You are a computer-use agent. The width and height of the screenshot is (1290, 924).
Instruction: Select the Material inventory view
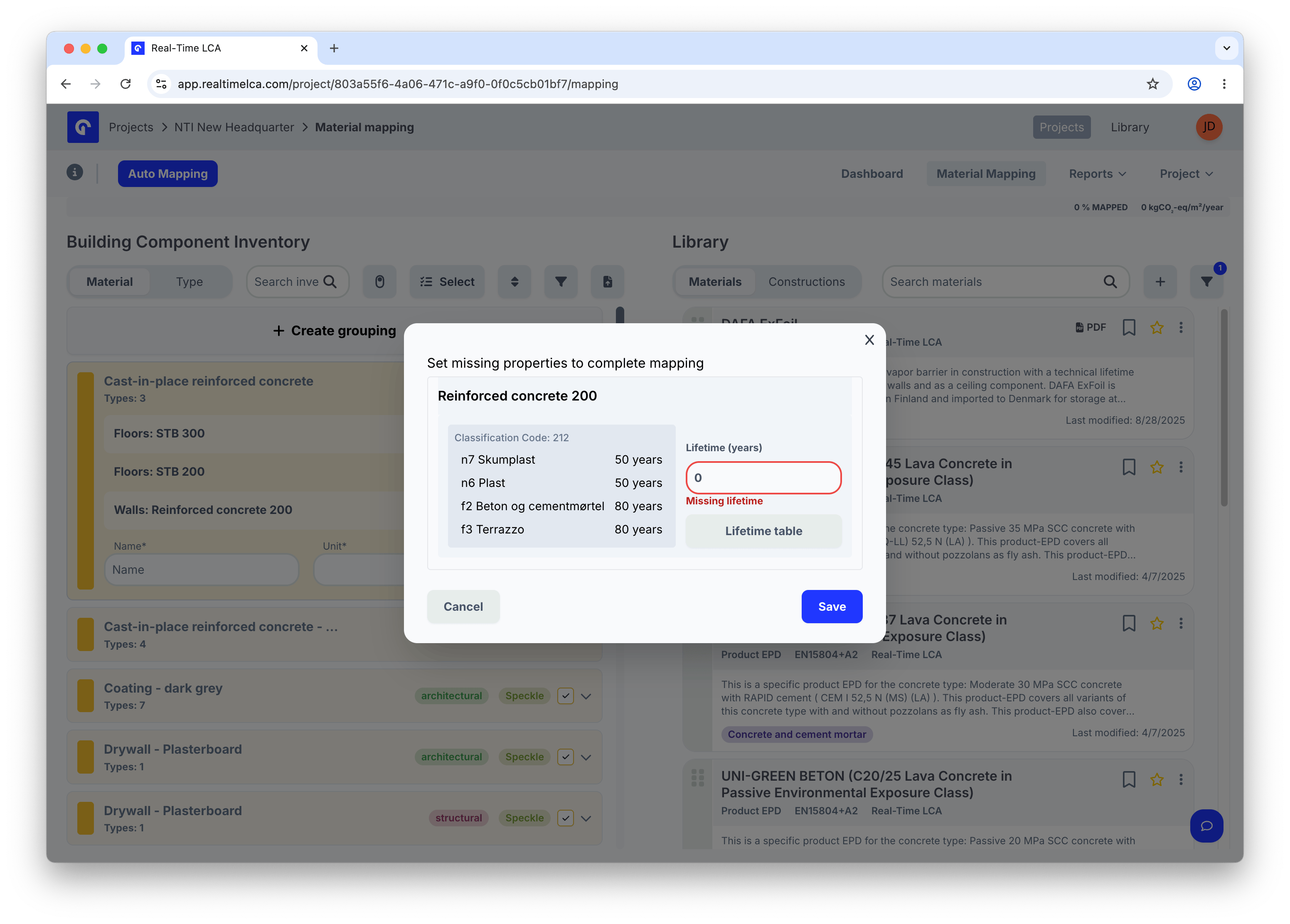click(x=109, y=281)
